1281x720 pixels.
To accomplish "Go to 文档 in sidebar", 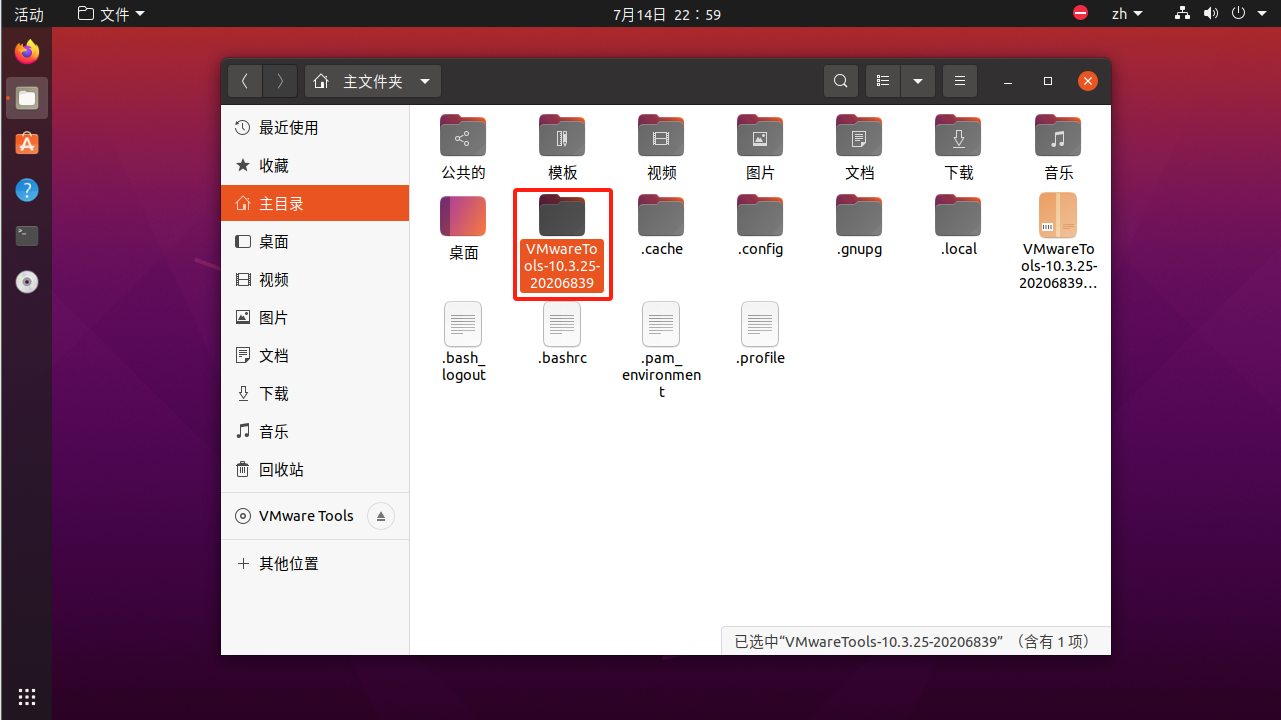I will [315, 356].
